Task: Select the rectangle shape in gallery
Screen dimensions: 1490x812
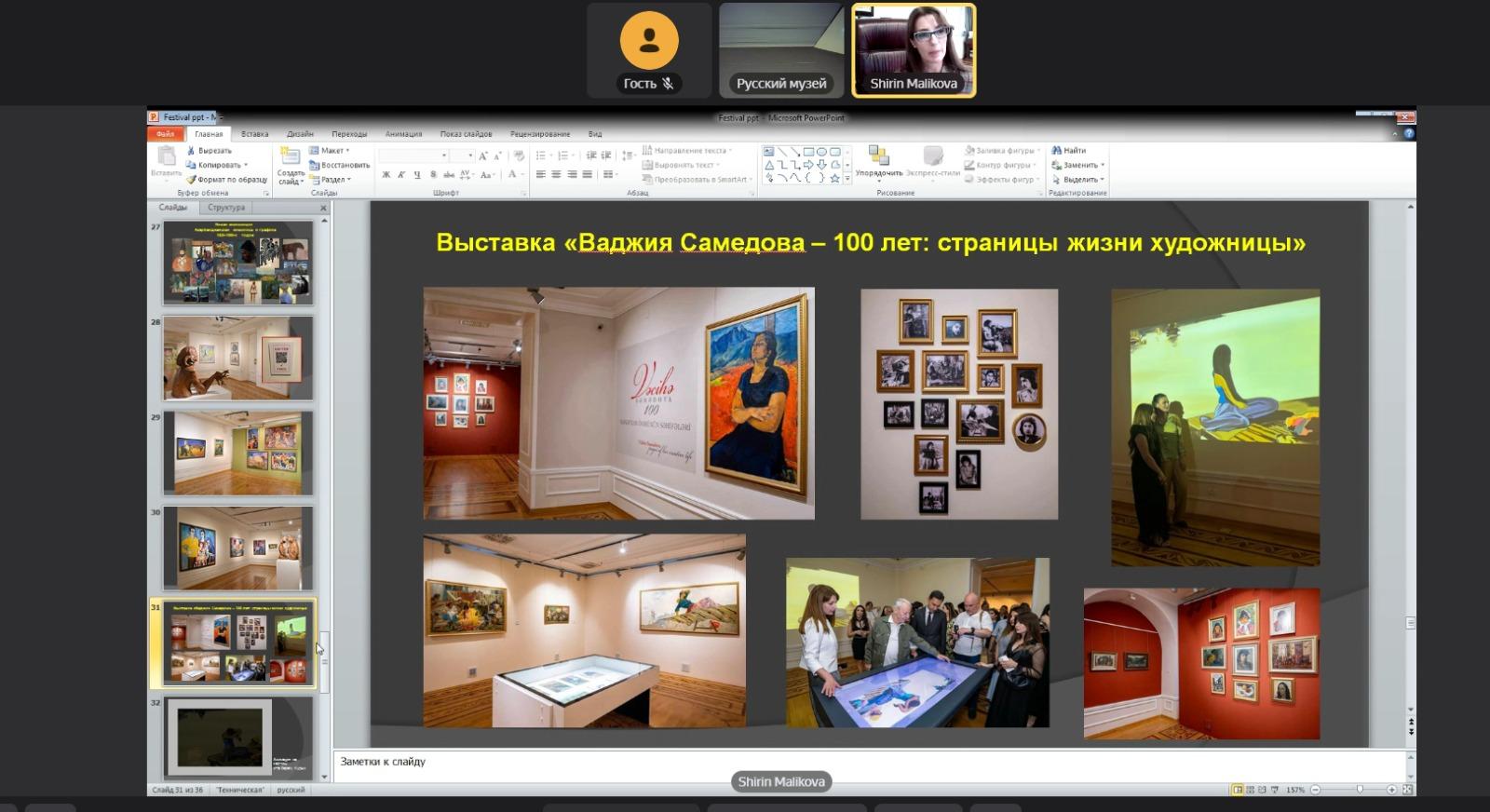Action: [808, 151]
